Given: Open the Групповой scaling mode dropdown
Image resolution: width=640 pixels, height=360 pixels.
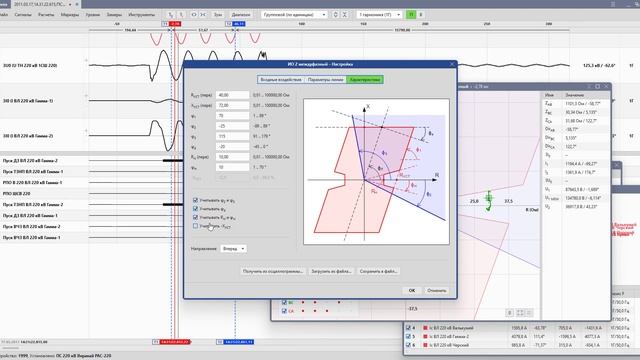Looking at the screenshot, I should click(x=294, y=15).
